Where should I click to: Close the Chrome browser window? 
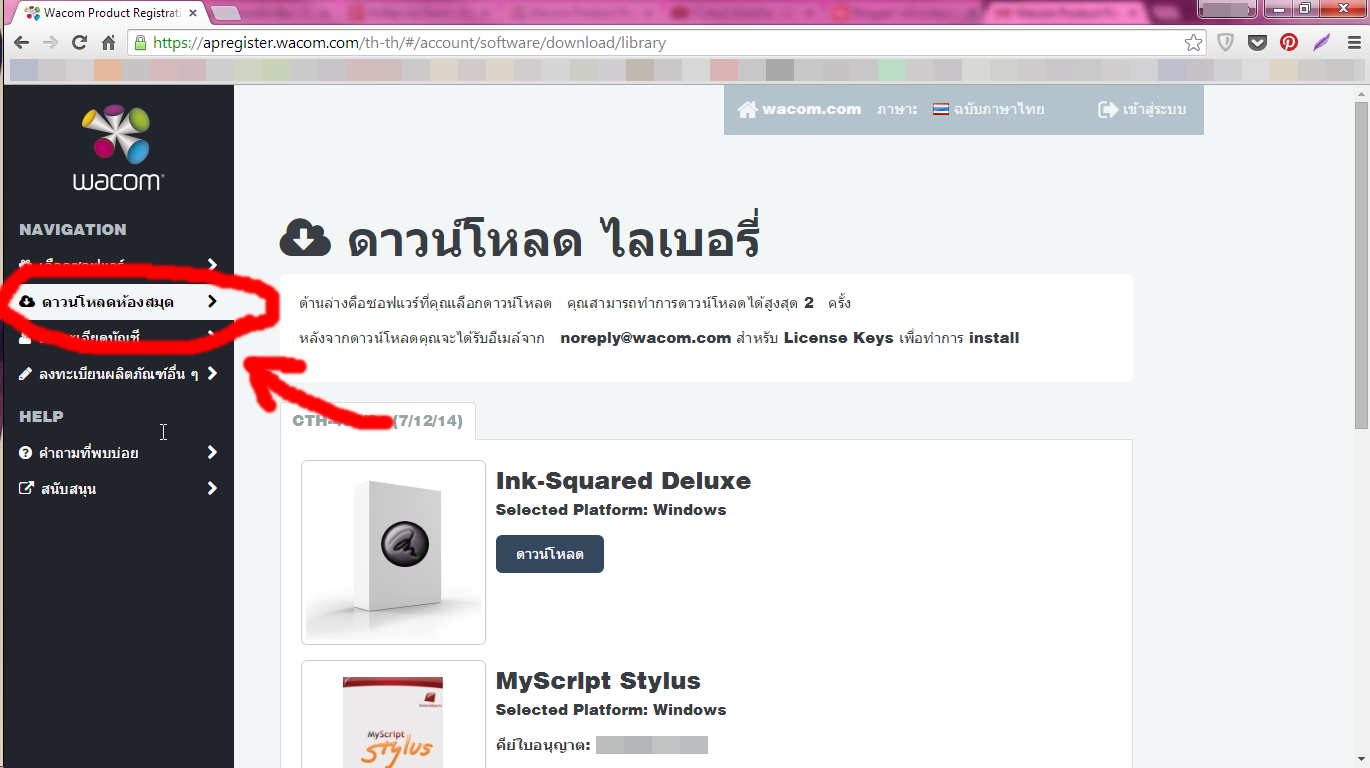coord(1343,9)
